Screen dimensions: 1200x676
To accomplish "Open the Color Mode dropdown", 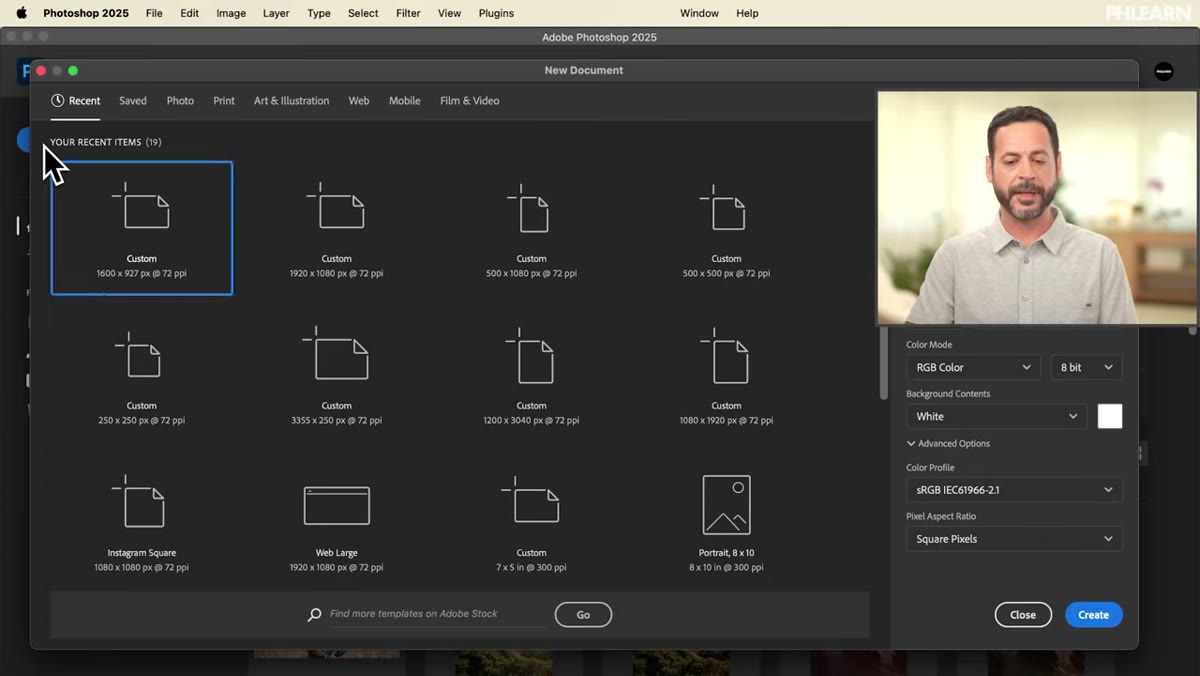I will pyautogui.click(x=973, y=367).
